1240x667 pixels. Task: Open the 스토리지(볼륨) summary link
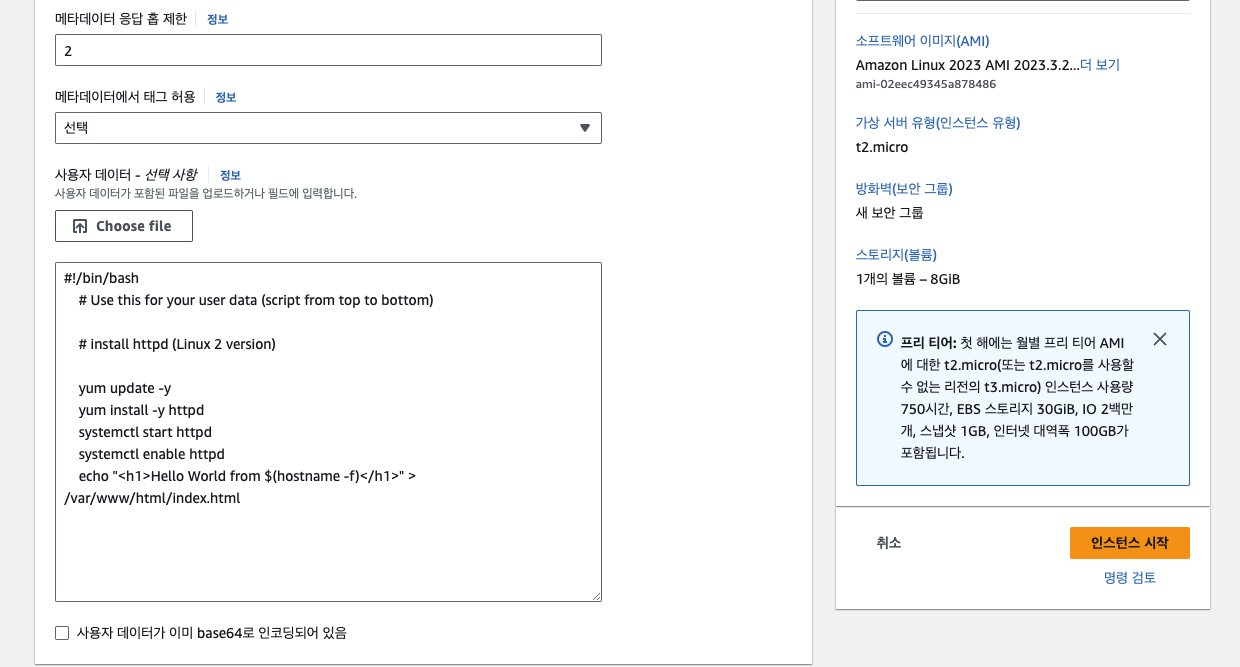[x=896, y=255]
